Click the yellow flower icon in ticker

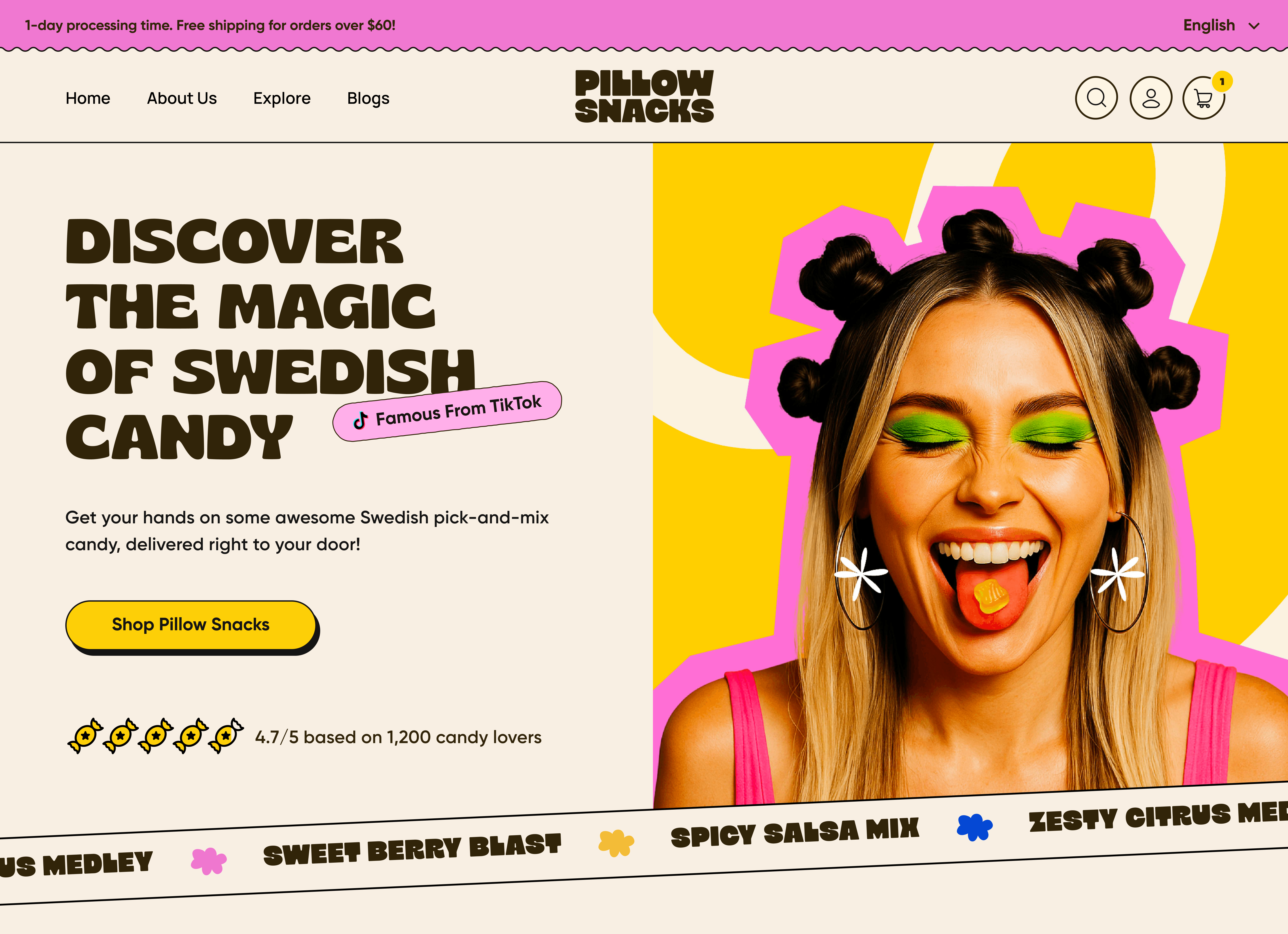coord(616,843)
